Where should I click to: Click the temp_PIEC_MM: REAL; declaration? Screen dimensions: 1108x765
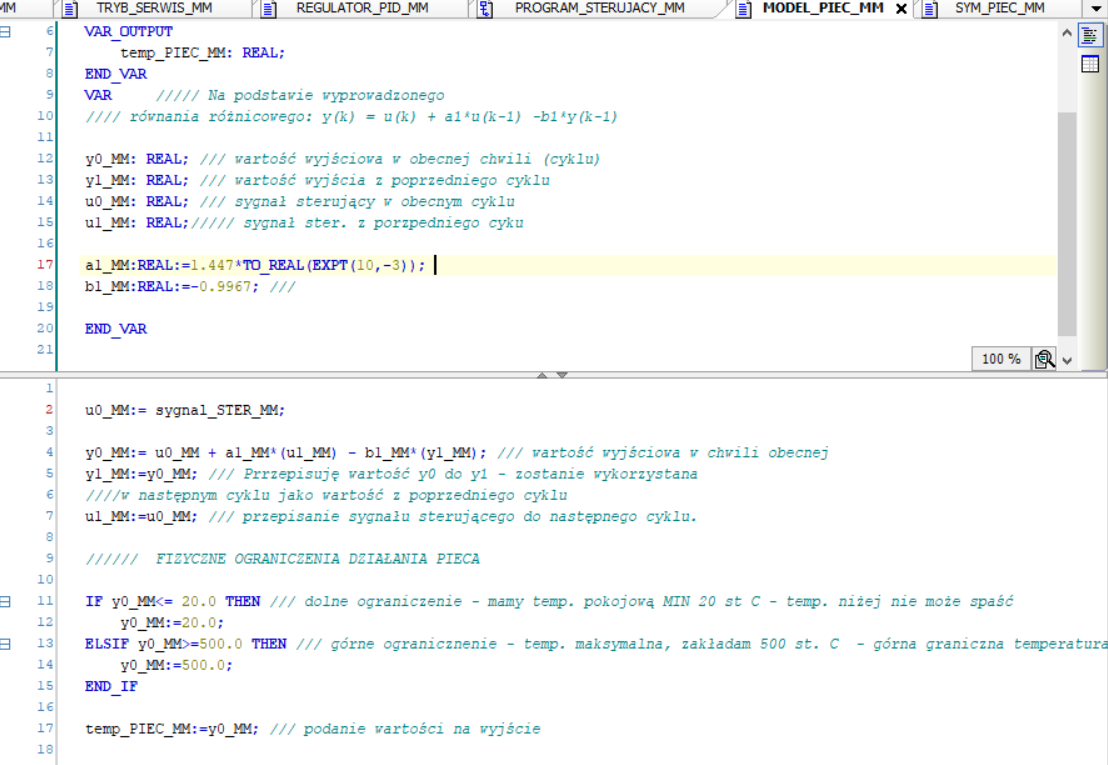point(202,53)
